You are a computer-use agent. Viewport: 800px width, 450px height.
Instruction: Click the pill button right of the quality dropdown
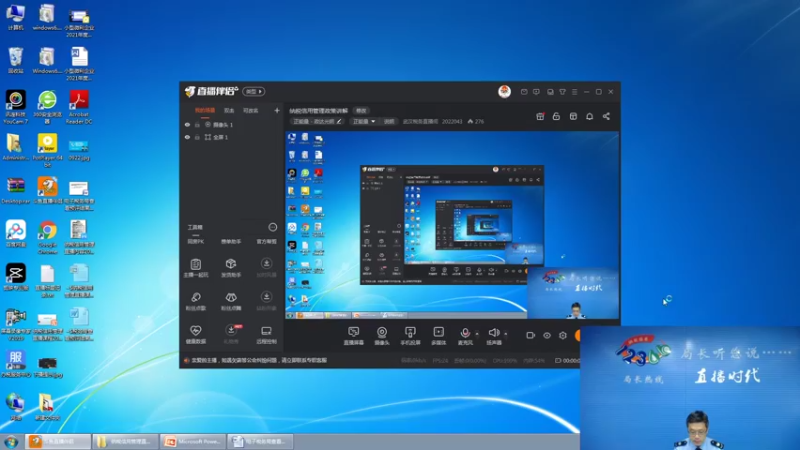(x=389, y=121)
